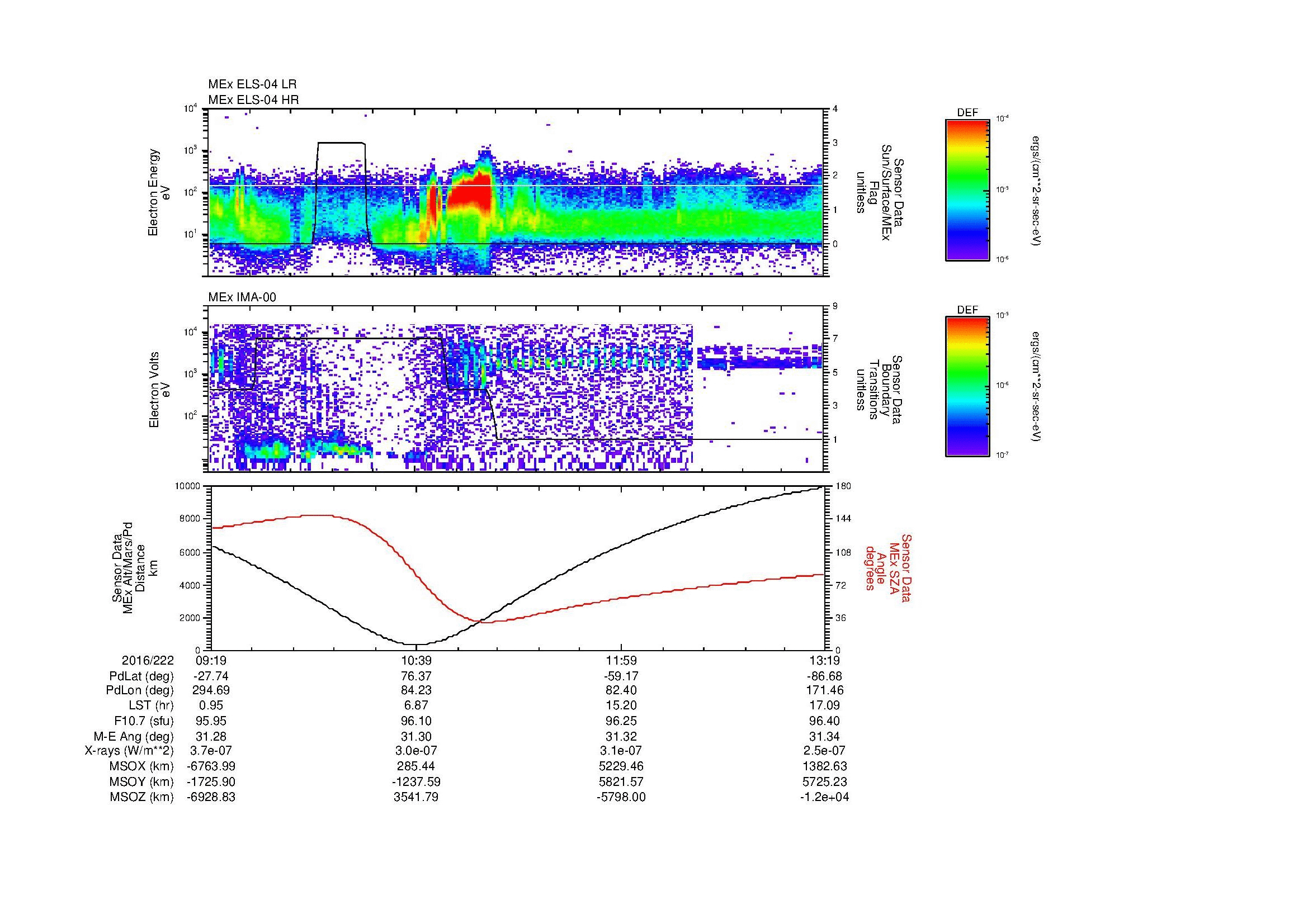The height and width of the screenshot is (924, 1308).
Task: Click X-rays value '3.7e-07'
Action: tap(211, 751)
